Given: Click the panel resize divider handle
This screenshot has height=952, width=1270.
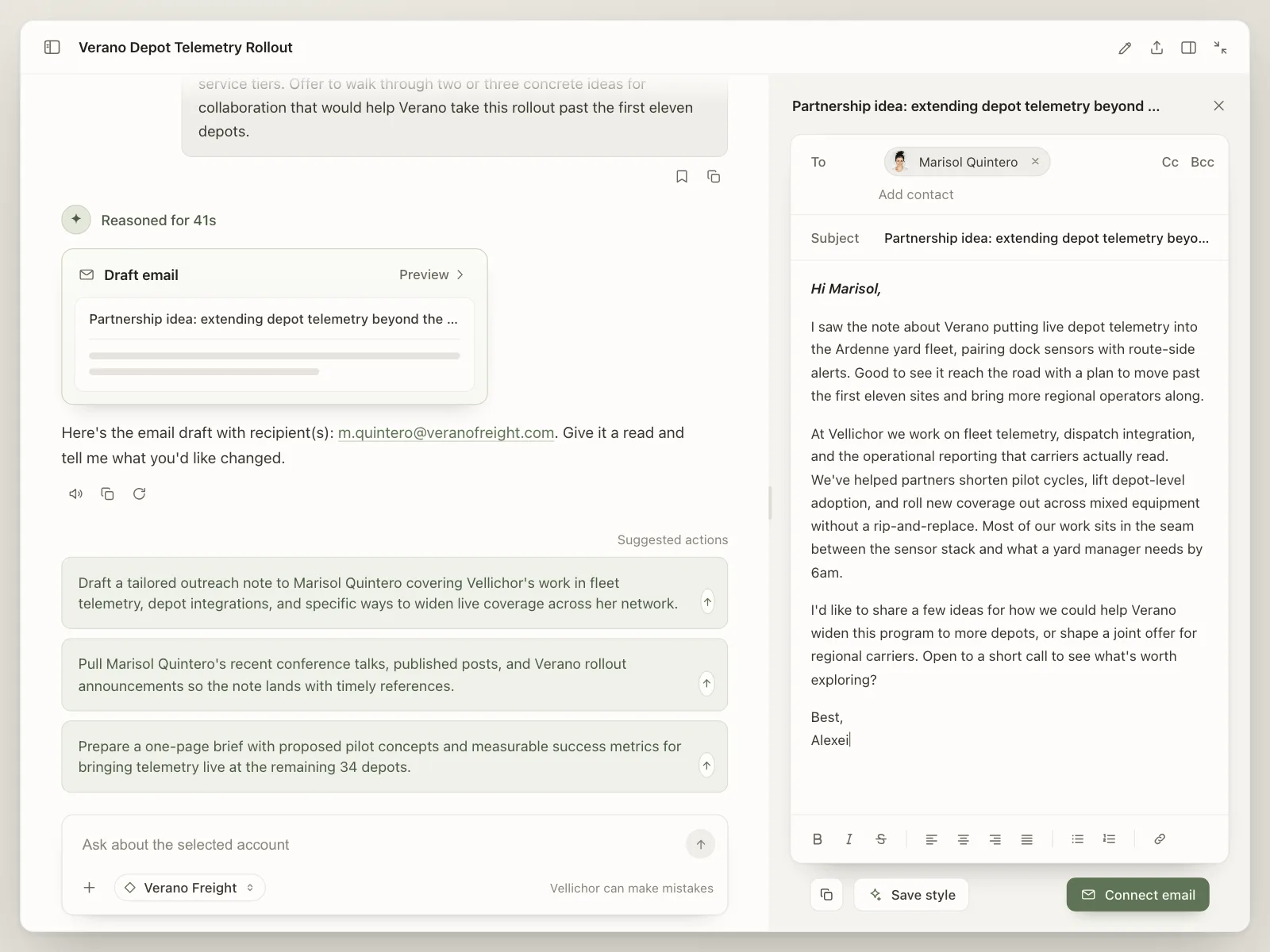Looking at the screenshot, I should pos(769,503).
